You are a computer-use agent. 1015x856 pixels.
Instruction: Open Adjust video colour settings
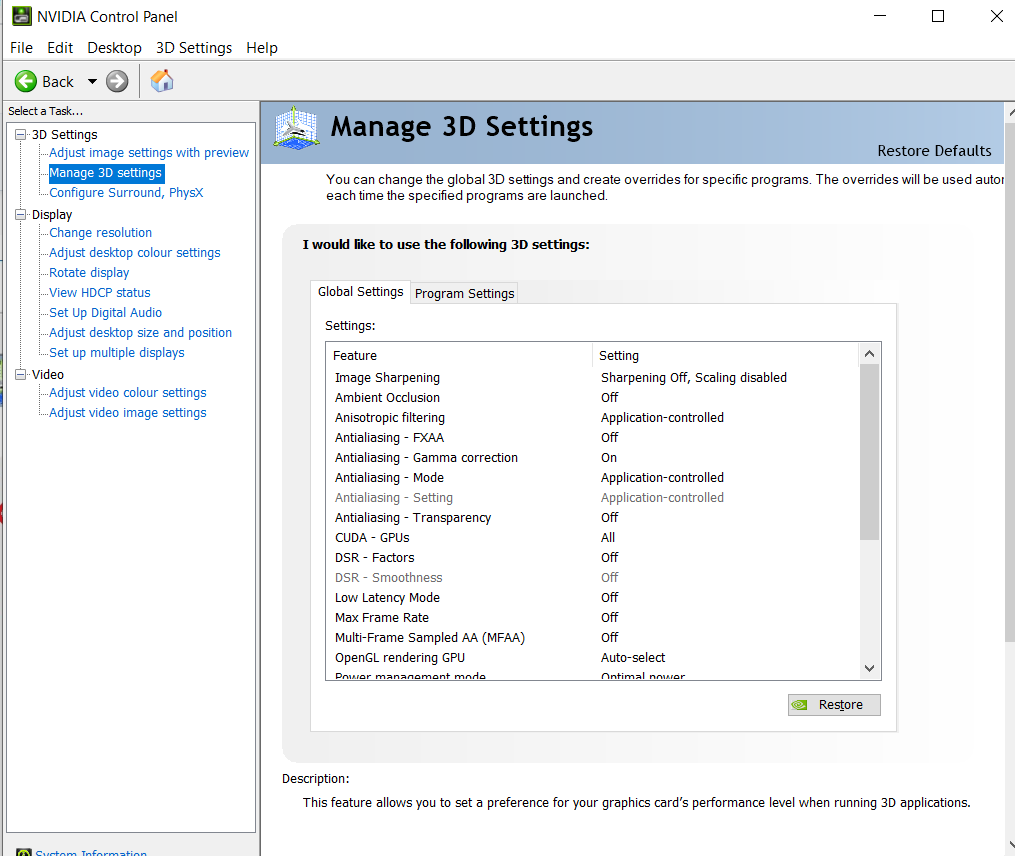click(128, 393)
